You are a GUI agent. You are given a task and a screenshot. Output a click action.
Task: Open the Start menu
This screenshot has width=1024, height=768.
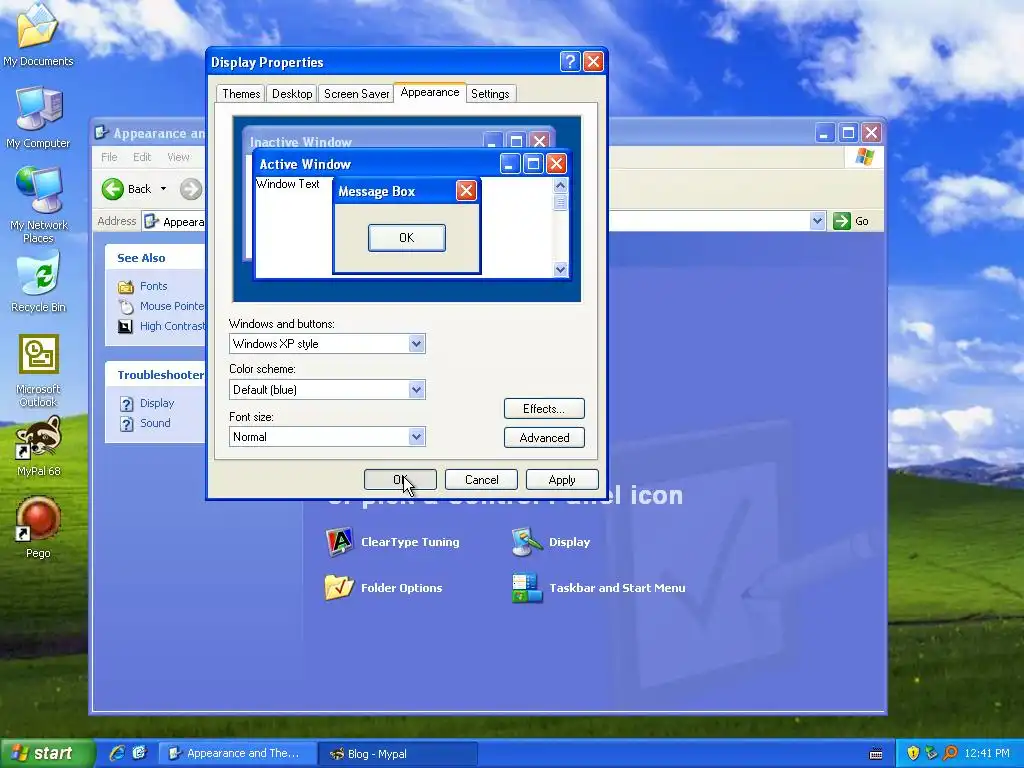(x=46, y=753)
